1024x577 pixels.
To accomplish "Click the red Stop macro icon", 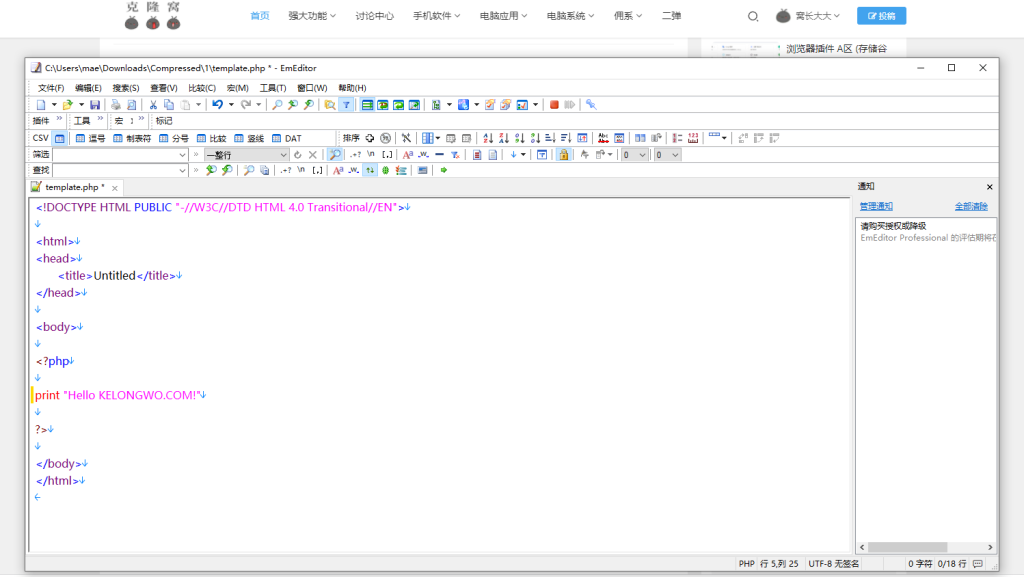I will 554,104.
